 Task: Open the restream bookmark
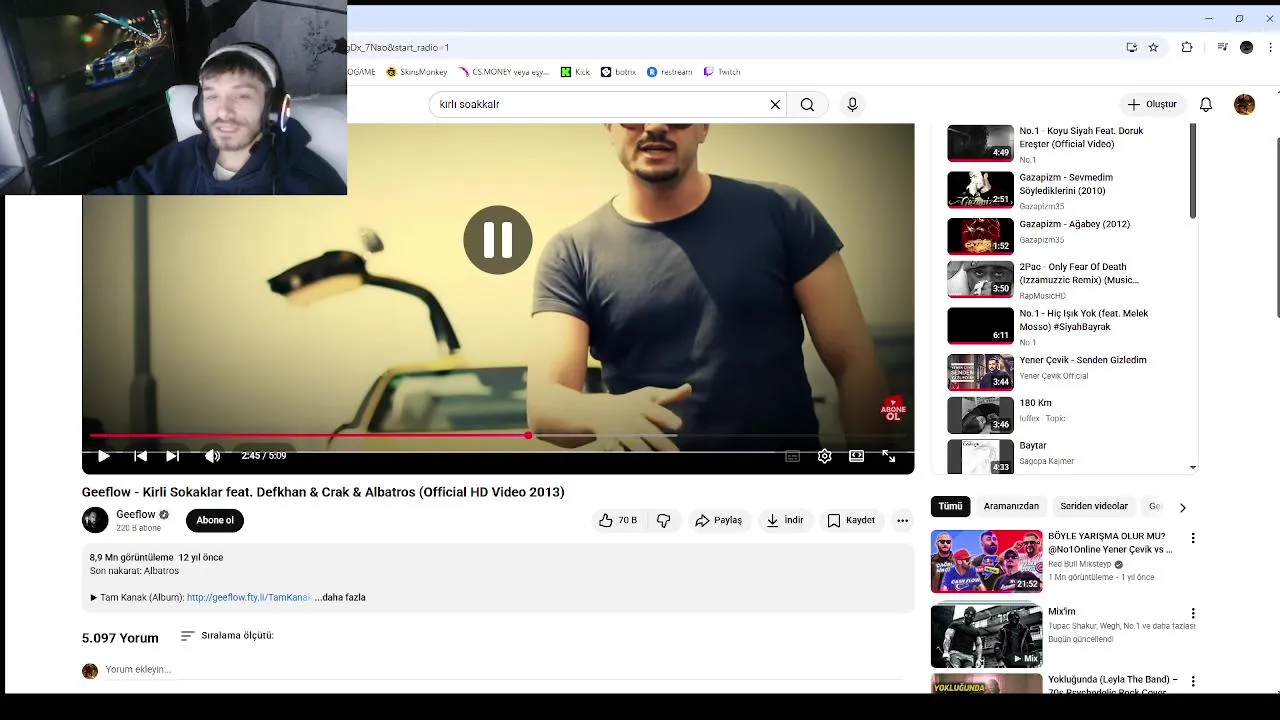pyautogui.click(x=670, y=72)
